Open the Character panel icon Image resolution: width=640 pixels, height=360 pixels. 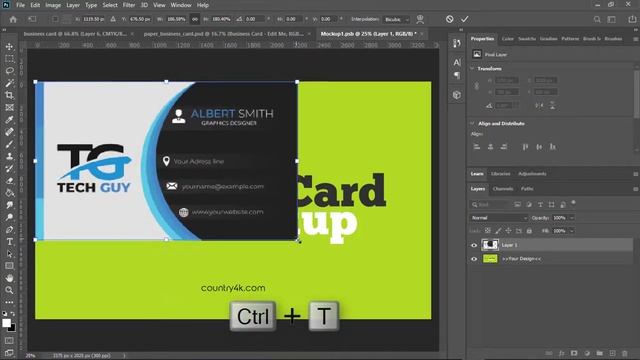click(x=457, y=62)
